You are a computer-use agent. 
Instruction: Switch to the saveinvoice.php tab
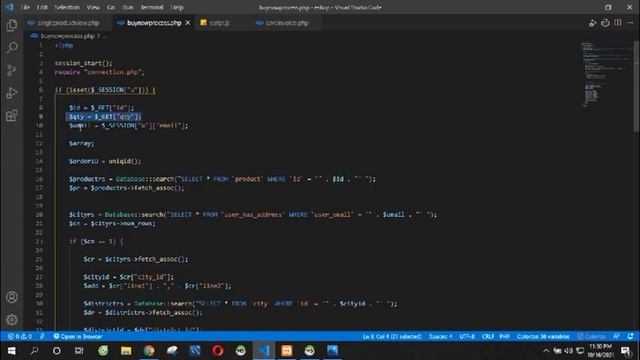coord(287,23)
